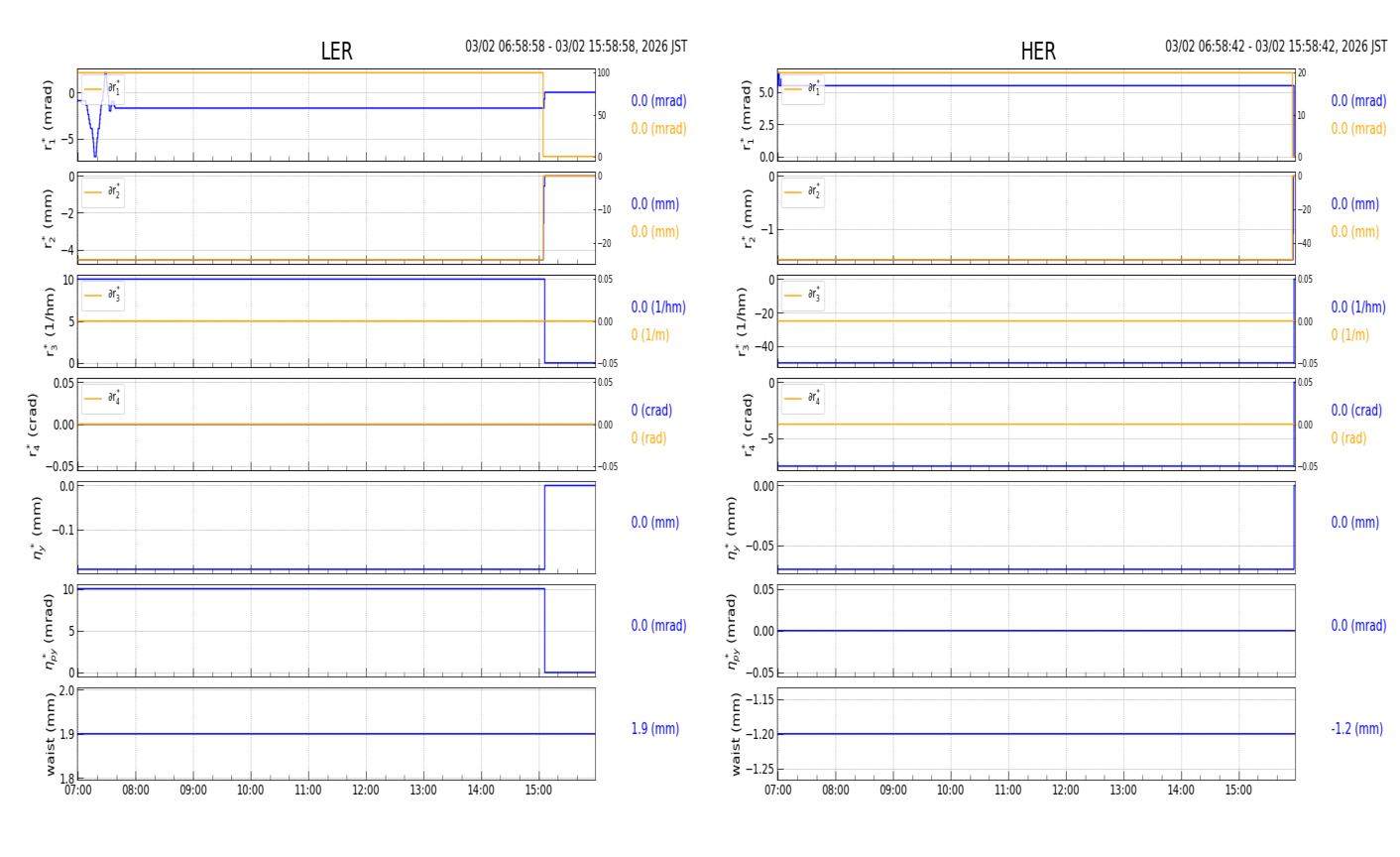The image size is (1400, 857).
Task: Select the HER time range ending 15:58:42
Action: point(1276,47)
